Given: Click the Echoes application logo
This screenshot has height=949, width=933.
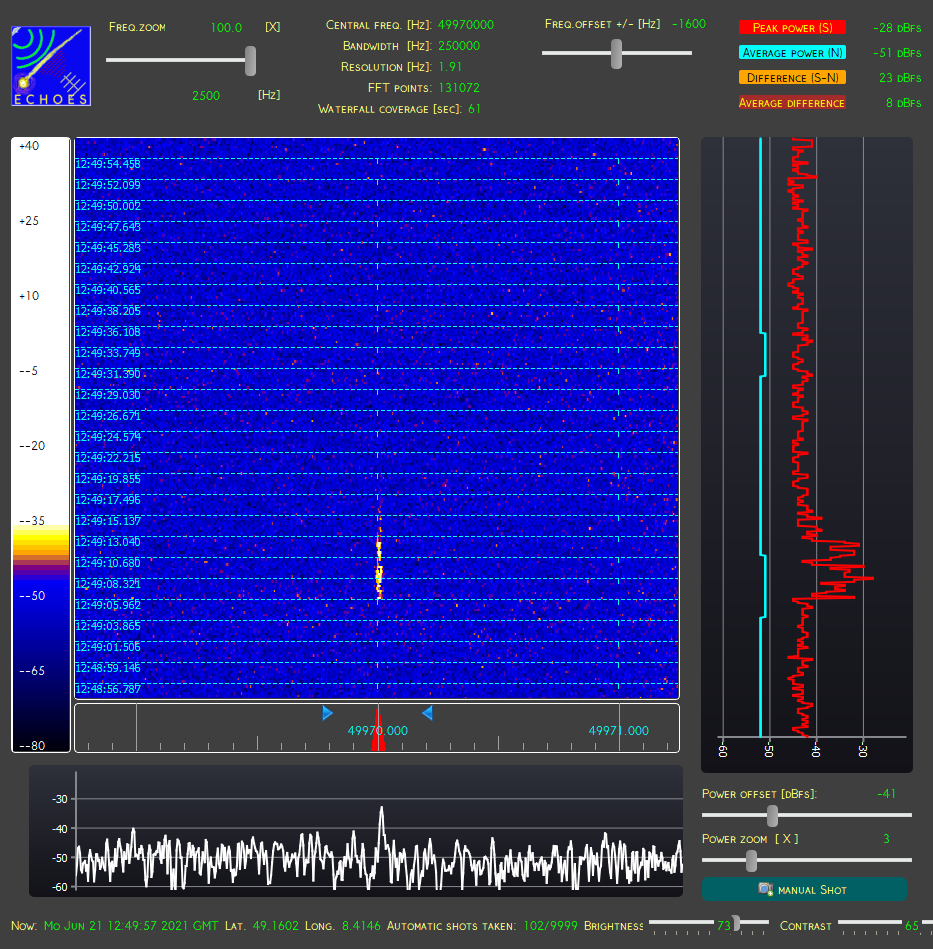Looking at the screenshot, I should pyautogui.click(x=51, y=66).
